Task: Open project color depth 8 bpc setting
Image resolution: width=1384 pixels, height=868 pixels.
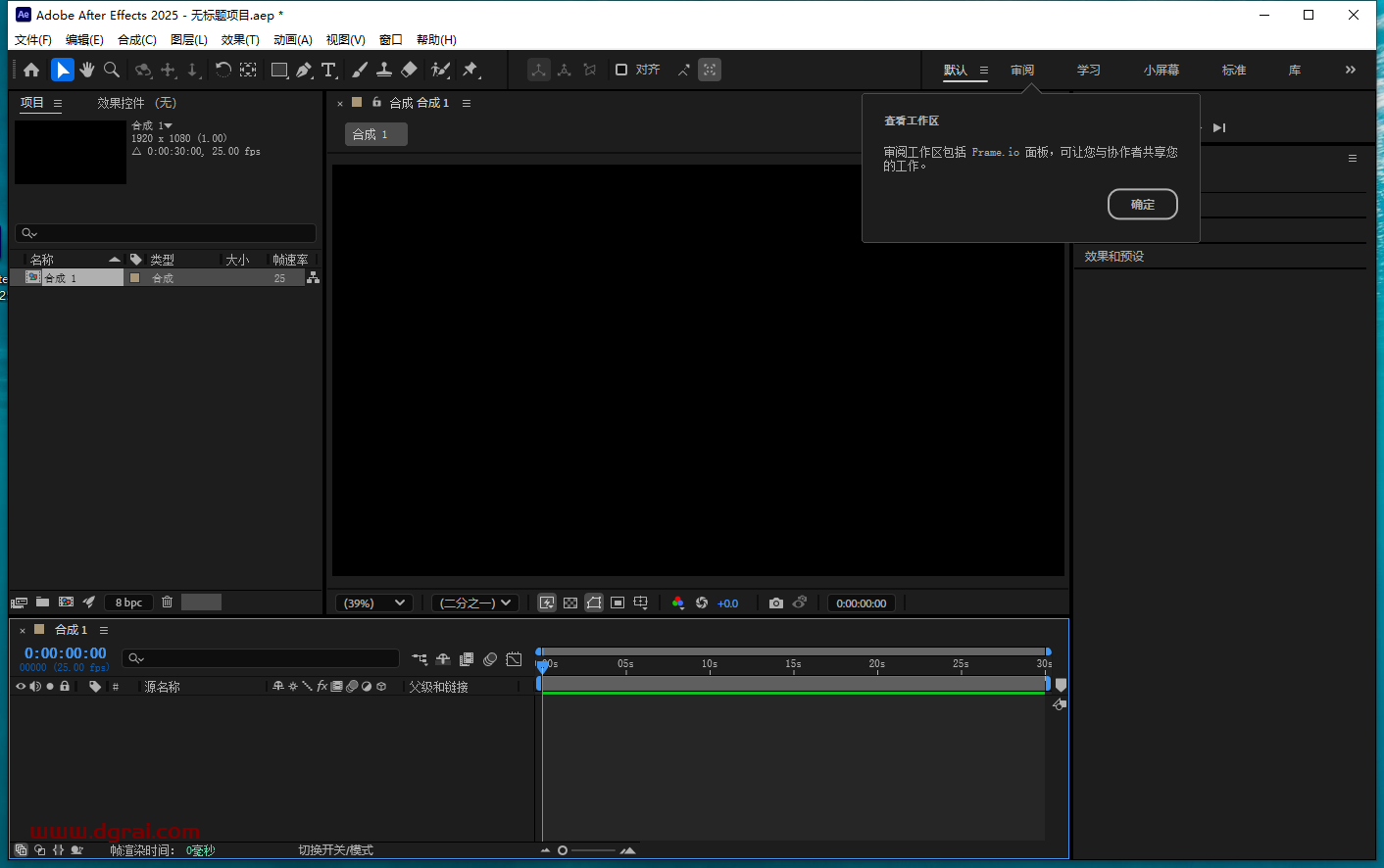Action: tap(128, 603)
